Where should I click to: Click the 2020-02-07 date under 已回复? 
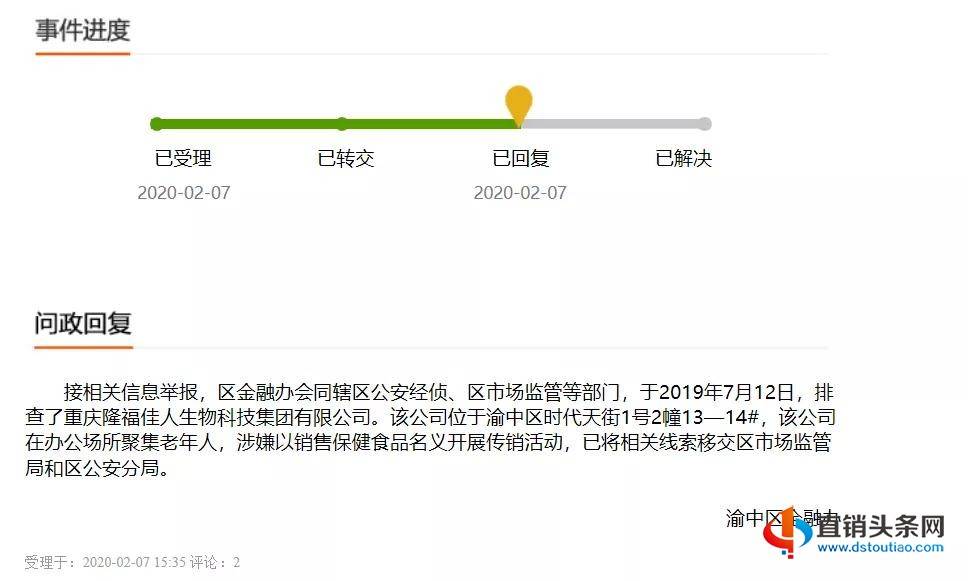click(520, 193)
